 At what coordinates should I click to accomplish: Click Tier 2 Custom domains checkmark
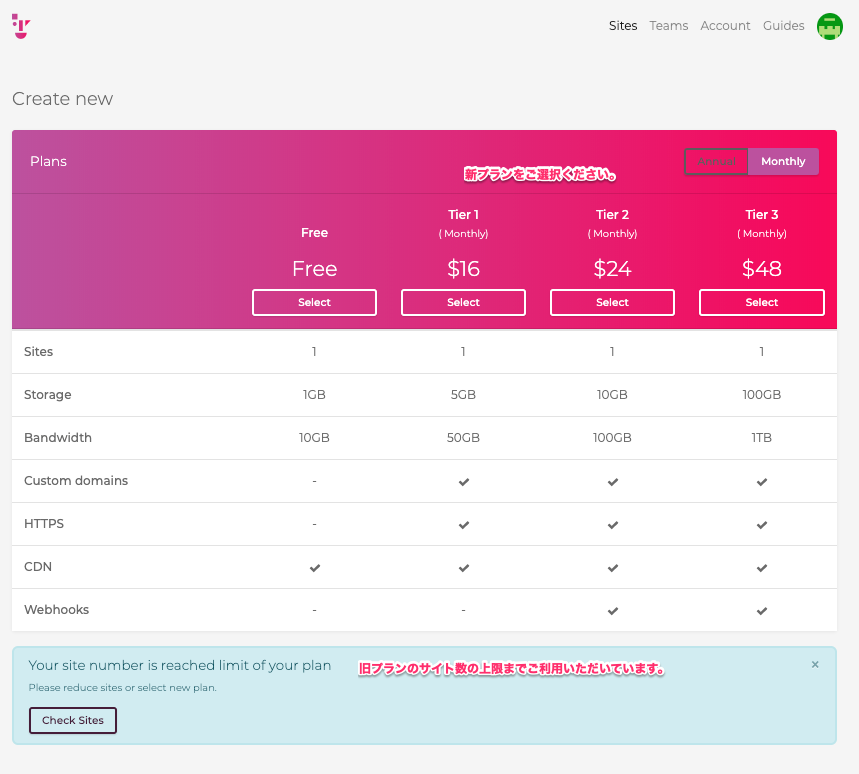click(x=612, y=482)
